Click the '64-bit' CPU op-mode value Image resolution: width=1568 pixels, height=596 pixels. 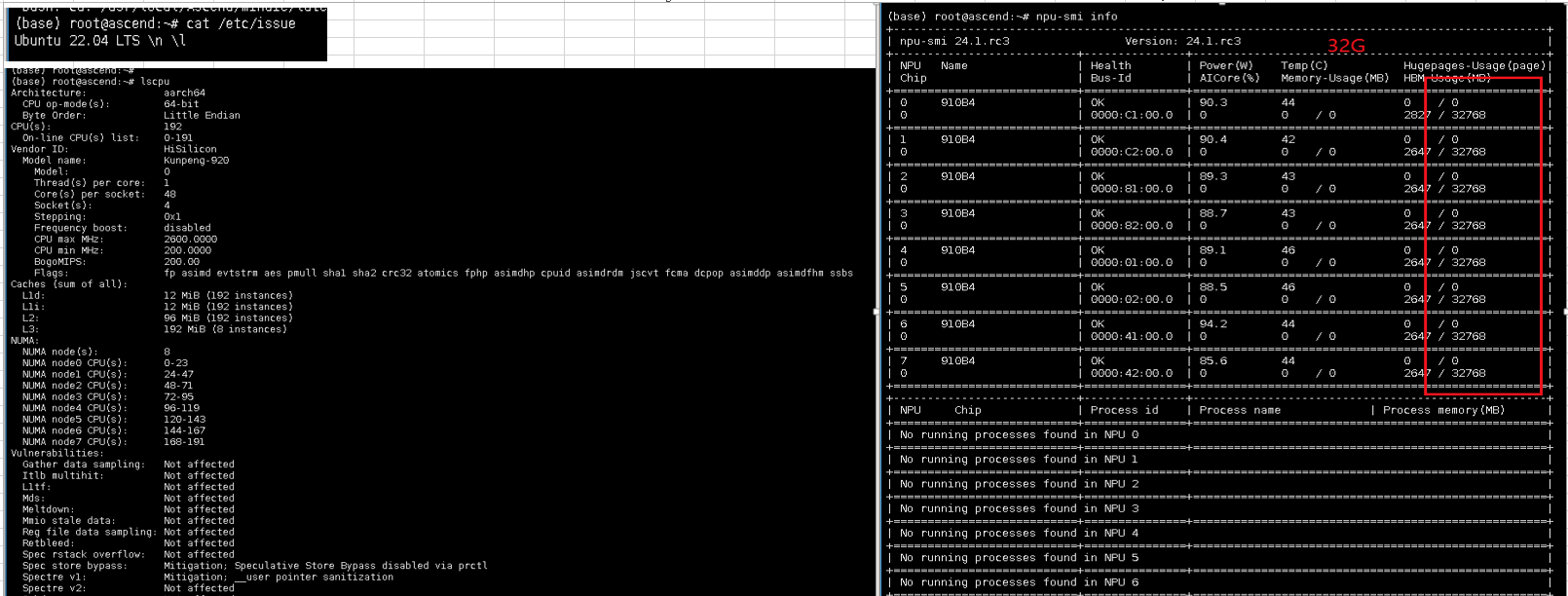[181, 104]
